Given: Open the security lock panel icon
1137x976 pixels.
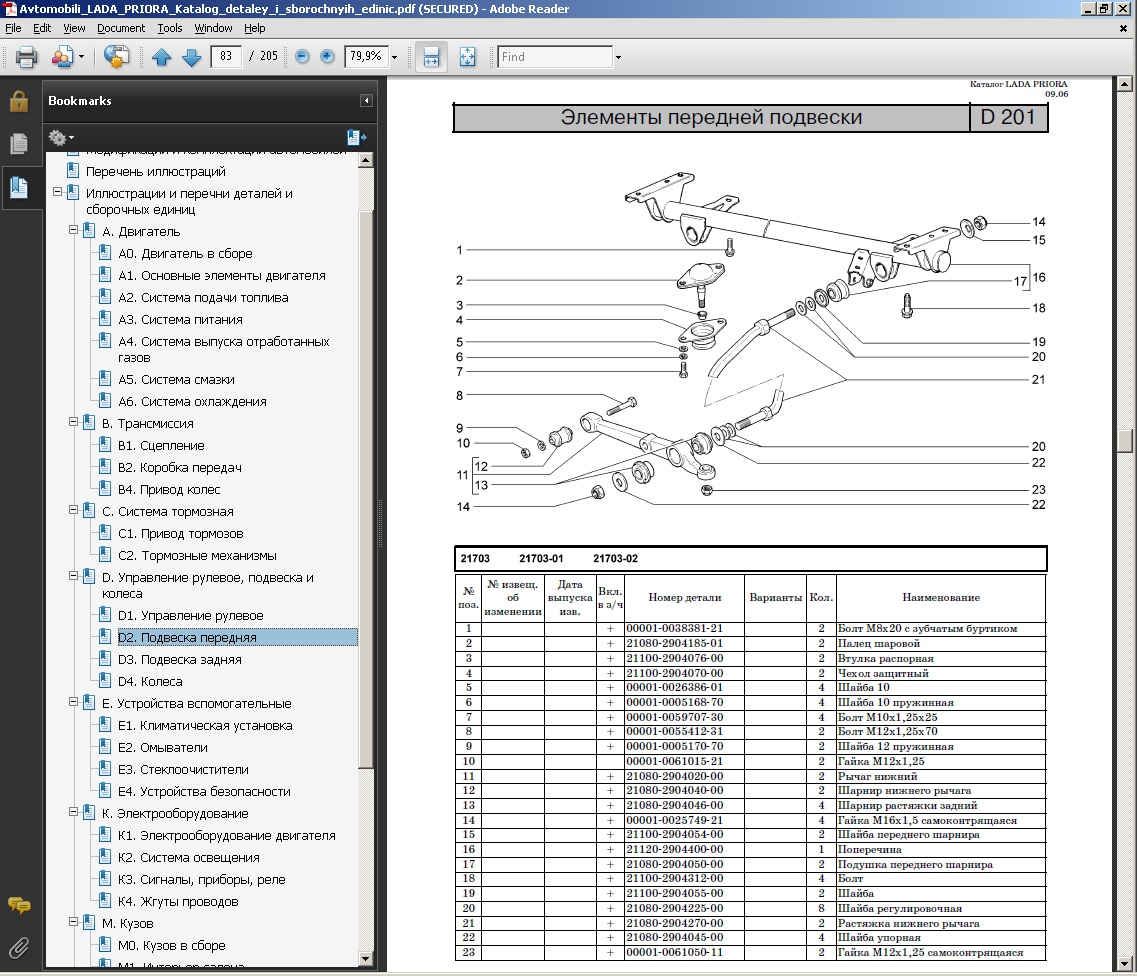Looking at the screenshot, I should [19, 101].
